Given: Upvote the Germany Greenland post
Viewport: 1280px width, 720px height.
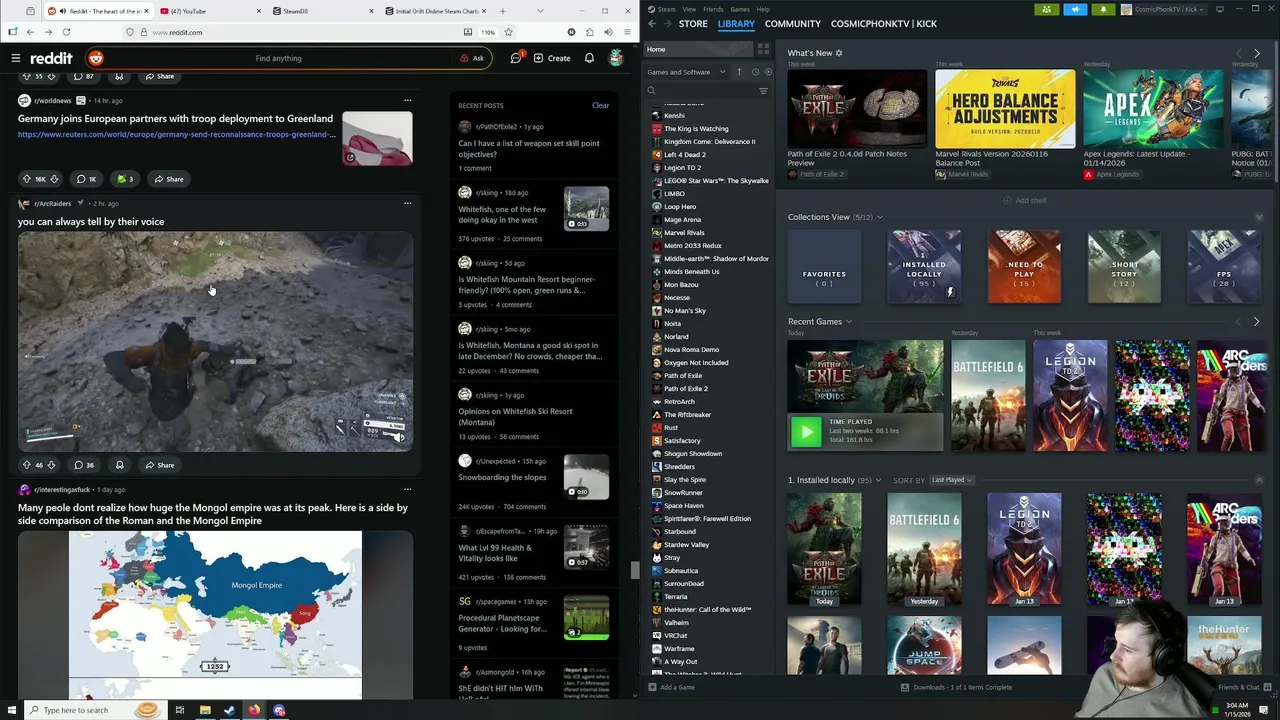Looking at the screenshot, I should pos(27,179).
